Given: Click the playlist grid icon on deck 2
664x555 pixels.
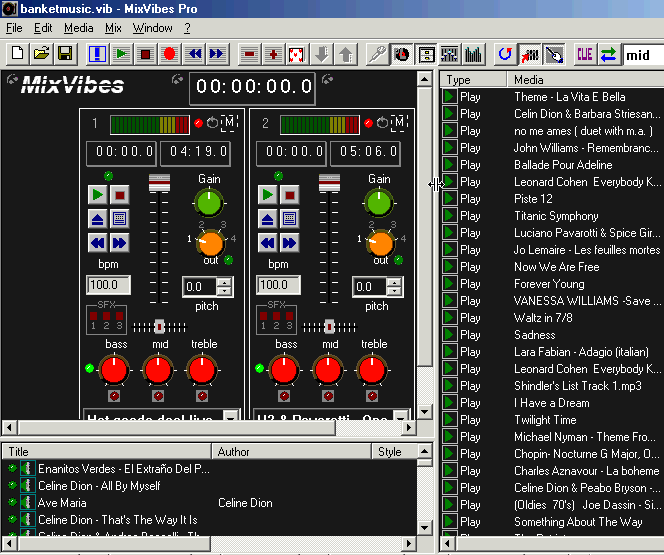Looking at the screenshot, I should pyautogui.click(x=290, y=218).
